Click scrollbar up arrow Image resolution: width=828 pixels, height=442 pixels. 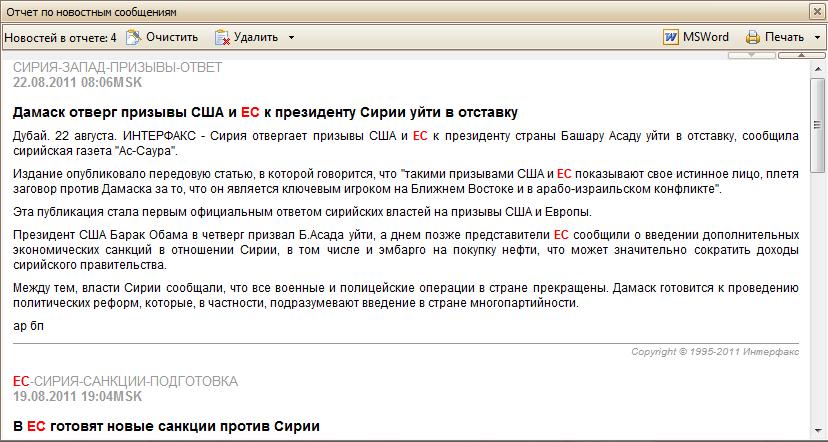pyautogui.click(x=817, y=69)
